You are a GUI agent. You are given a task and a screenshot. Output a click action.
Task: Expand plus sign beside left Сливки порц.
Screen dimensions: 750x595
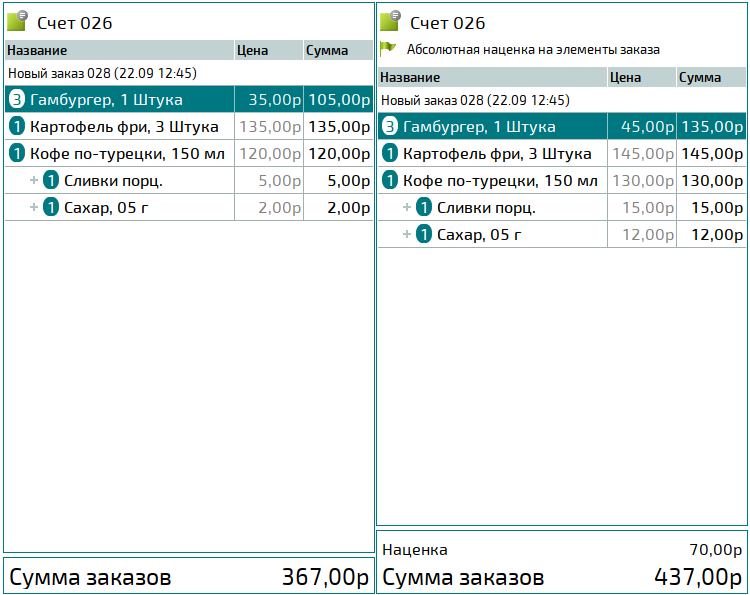[33, 180]
